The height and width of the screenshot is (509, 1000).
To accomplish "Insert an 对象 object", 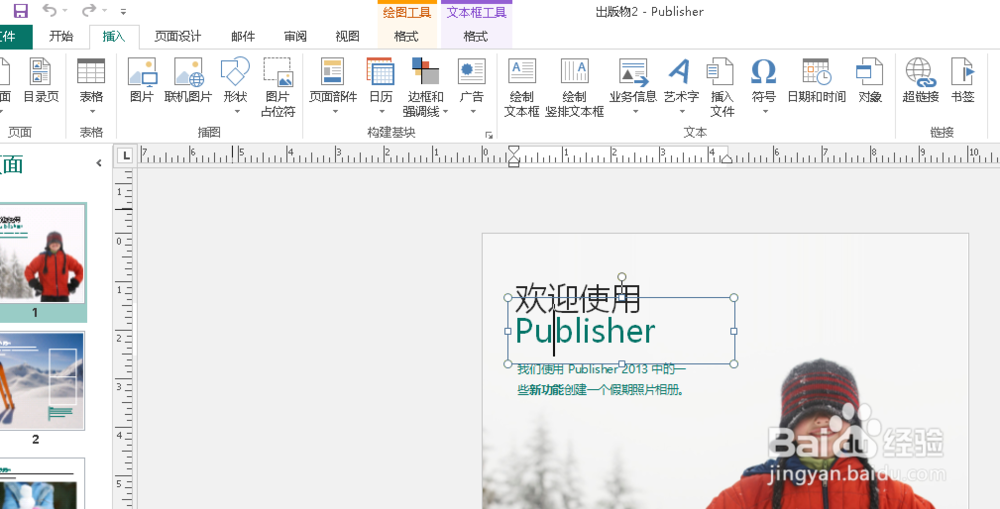I will click(x=870, y=80).
